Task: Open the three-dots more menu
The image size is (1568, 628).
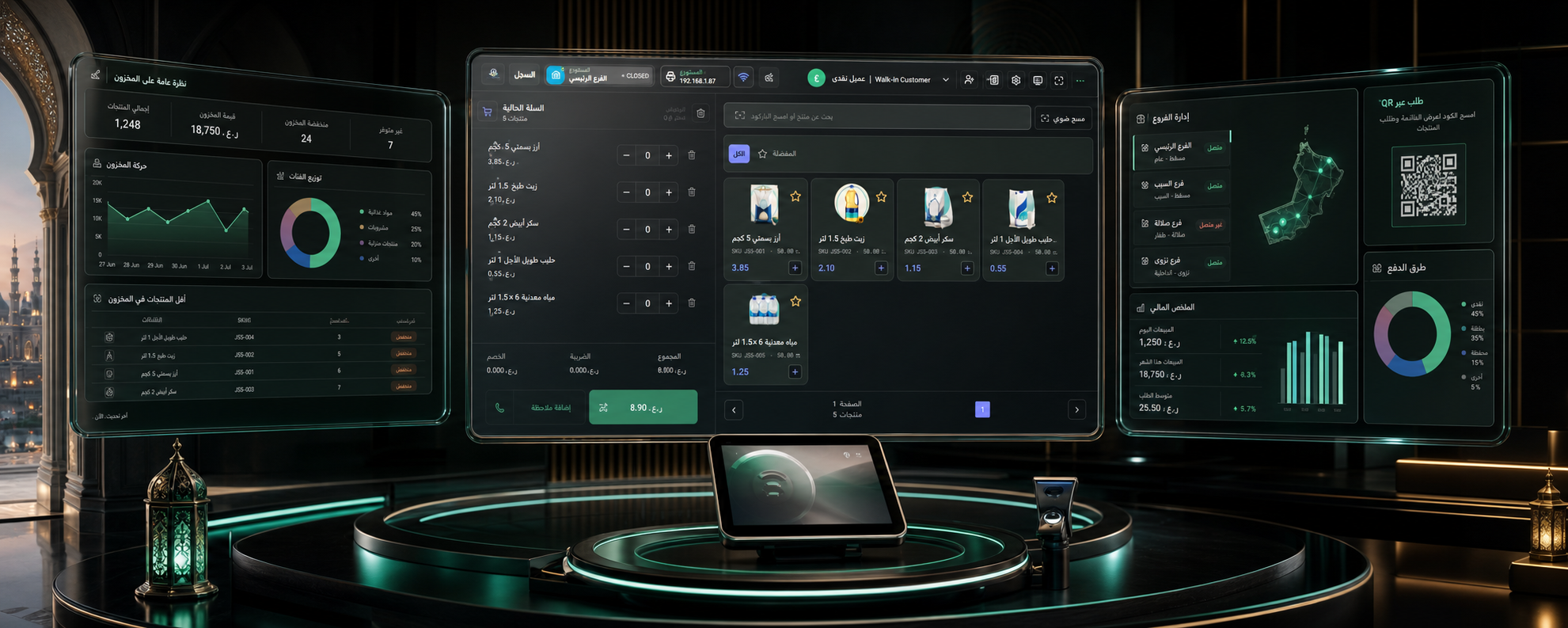Action: (1080, 81)
